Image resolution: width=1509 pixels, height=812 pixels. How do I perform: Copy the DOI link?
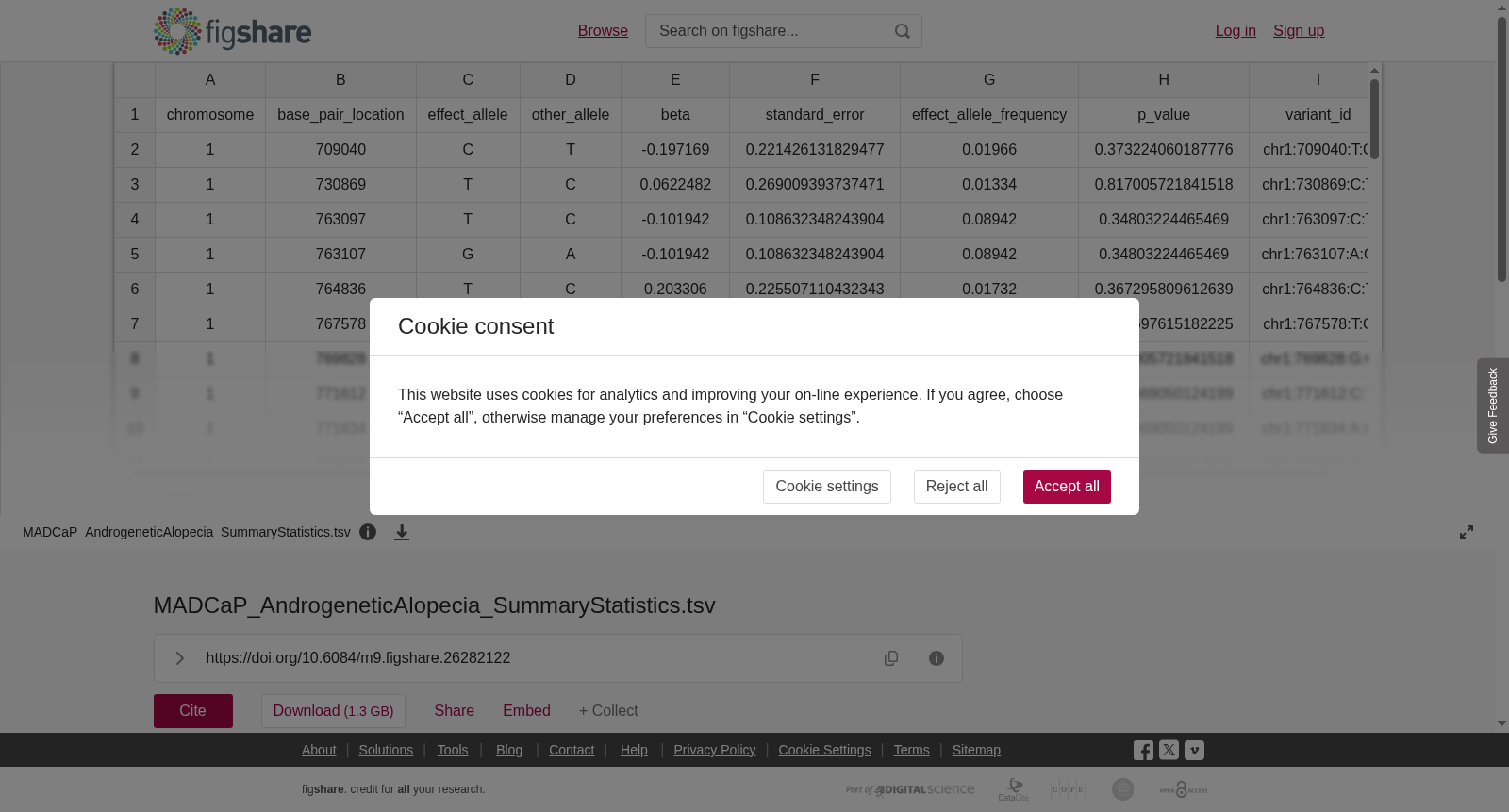[x=891, y=658]
